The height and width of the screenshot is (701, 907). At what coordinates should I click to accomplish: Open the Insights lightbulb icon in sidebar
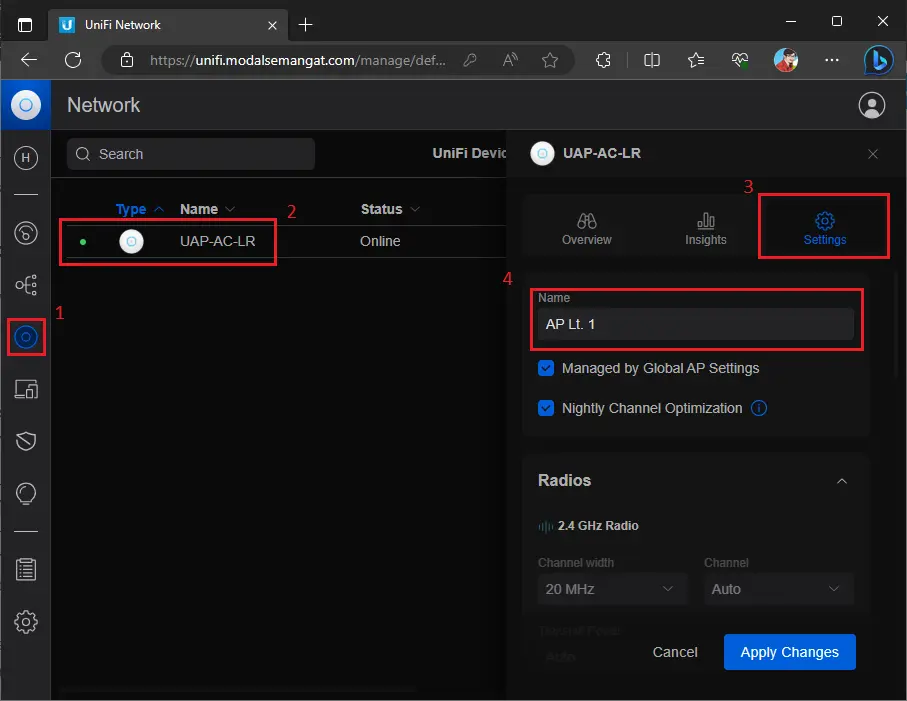(x=25, y=493)
